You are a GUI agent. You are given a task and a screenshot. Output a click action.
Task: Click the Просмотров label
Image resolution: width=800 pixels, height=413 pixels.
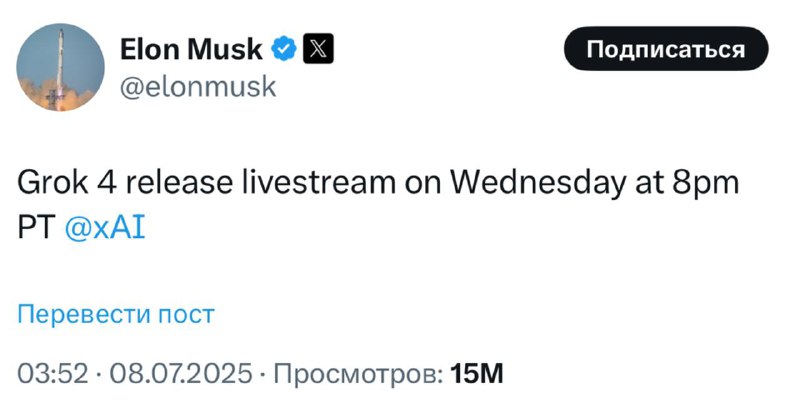359,373
